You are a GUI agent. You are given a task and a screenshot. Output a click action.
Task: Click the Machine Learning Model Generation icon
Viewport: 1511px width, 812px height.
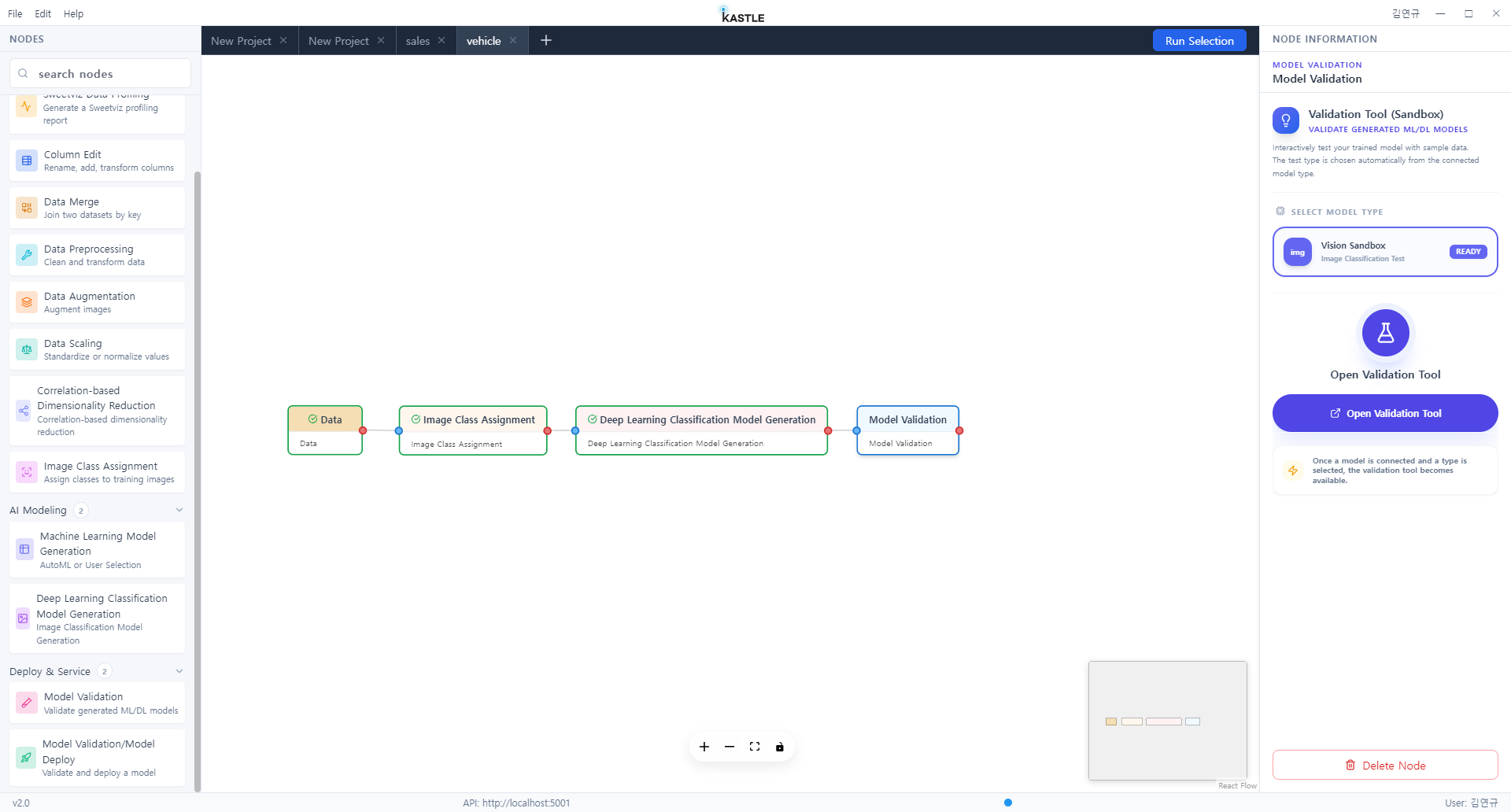click(x=24, y=549)
